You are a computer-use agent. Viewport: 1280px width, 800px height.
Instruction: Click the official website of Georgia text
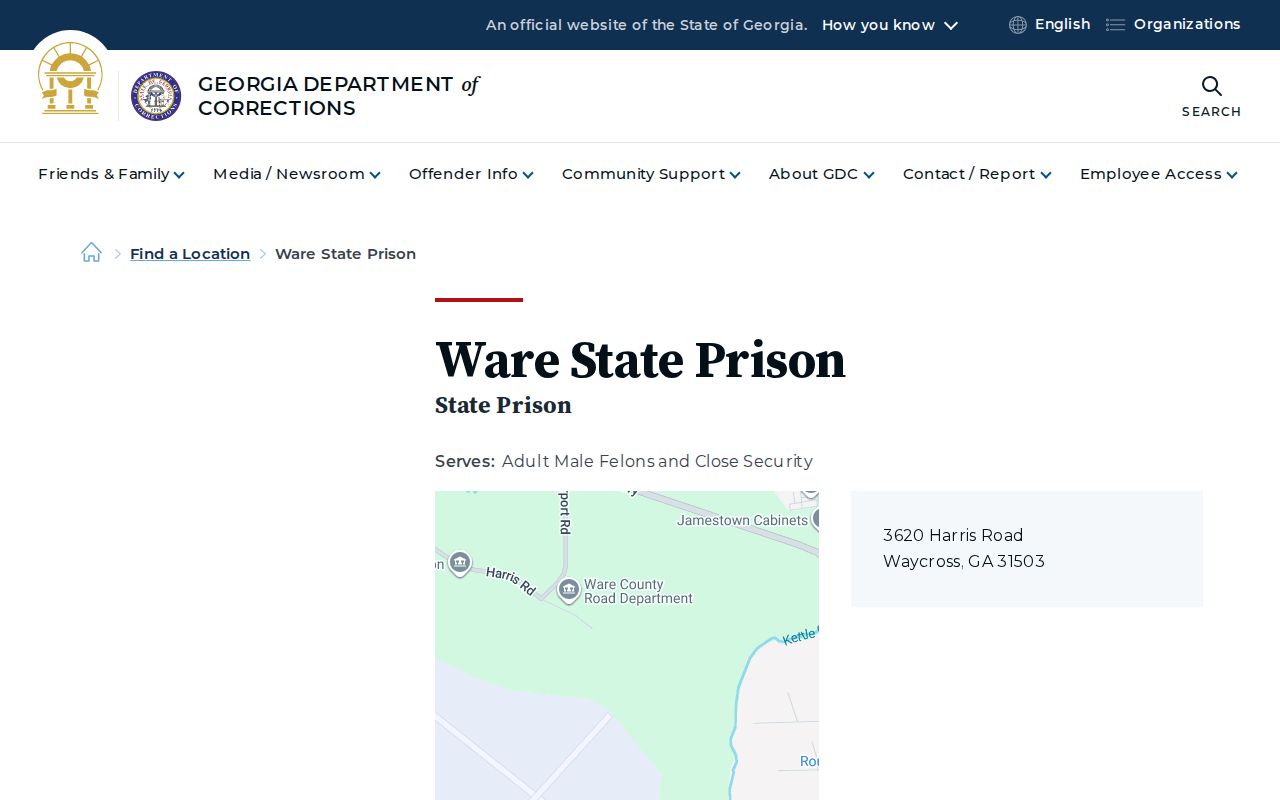[x=646, y=25]
